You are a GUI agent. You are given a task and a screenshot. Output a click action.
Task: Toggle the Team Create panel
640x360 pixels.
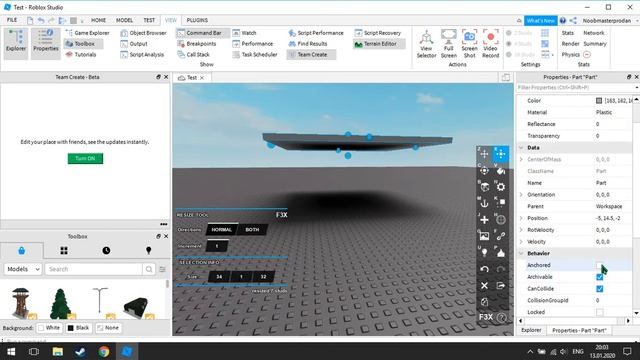click(311, 54)
